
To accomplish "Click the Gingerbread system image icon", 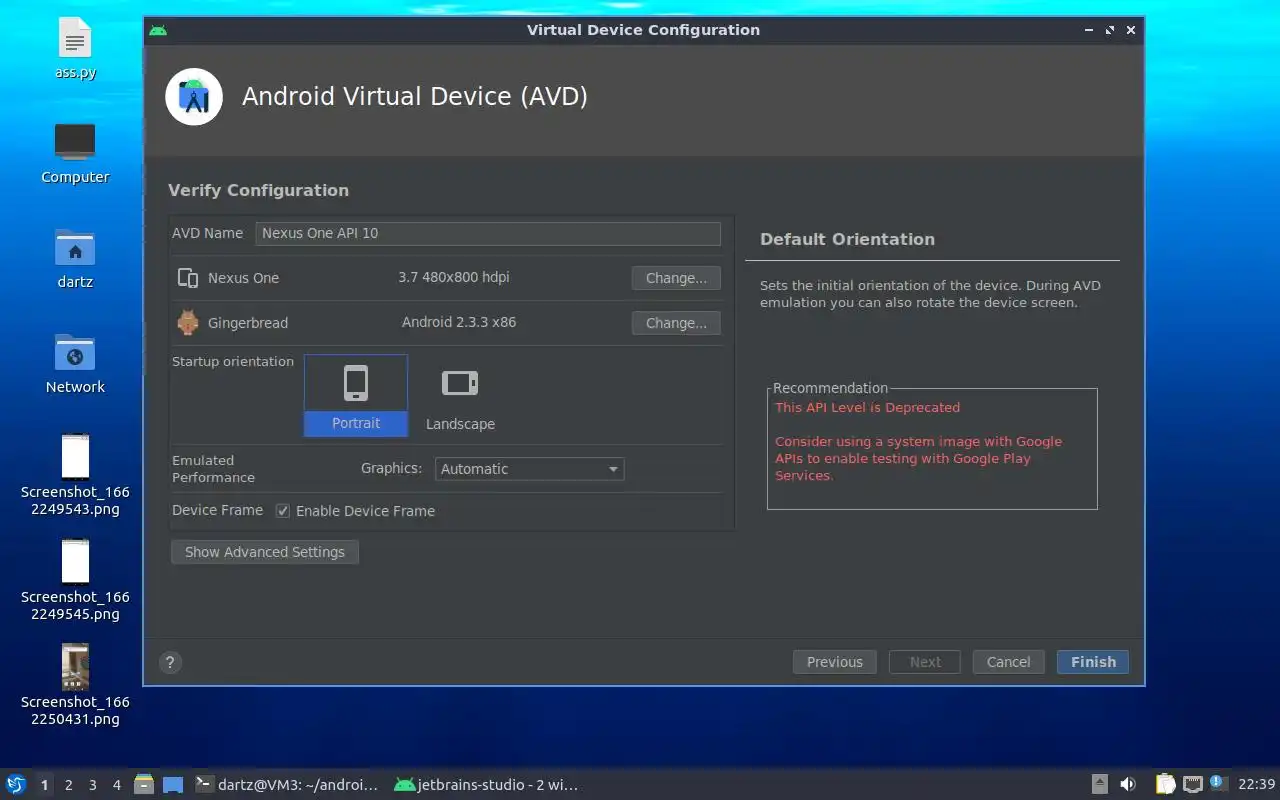I will pyautogui.click(x=187, y=323).
